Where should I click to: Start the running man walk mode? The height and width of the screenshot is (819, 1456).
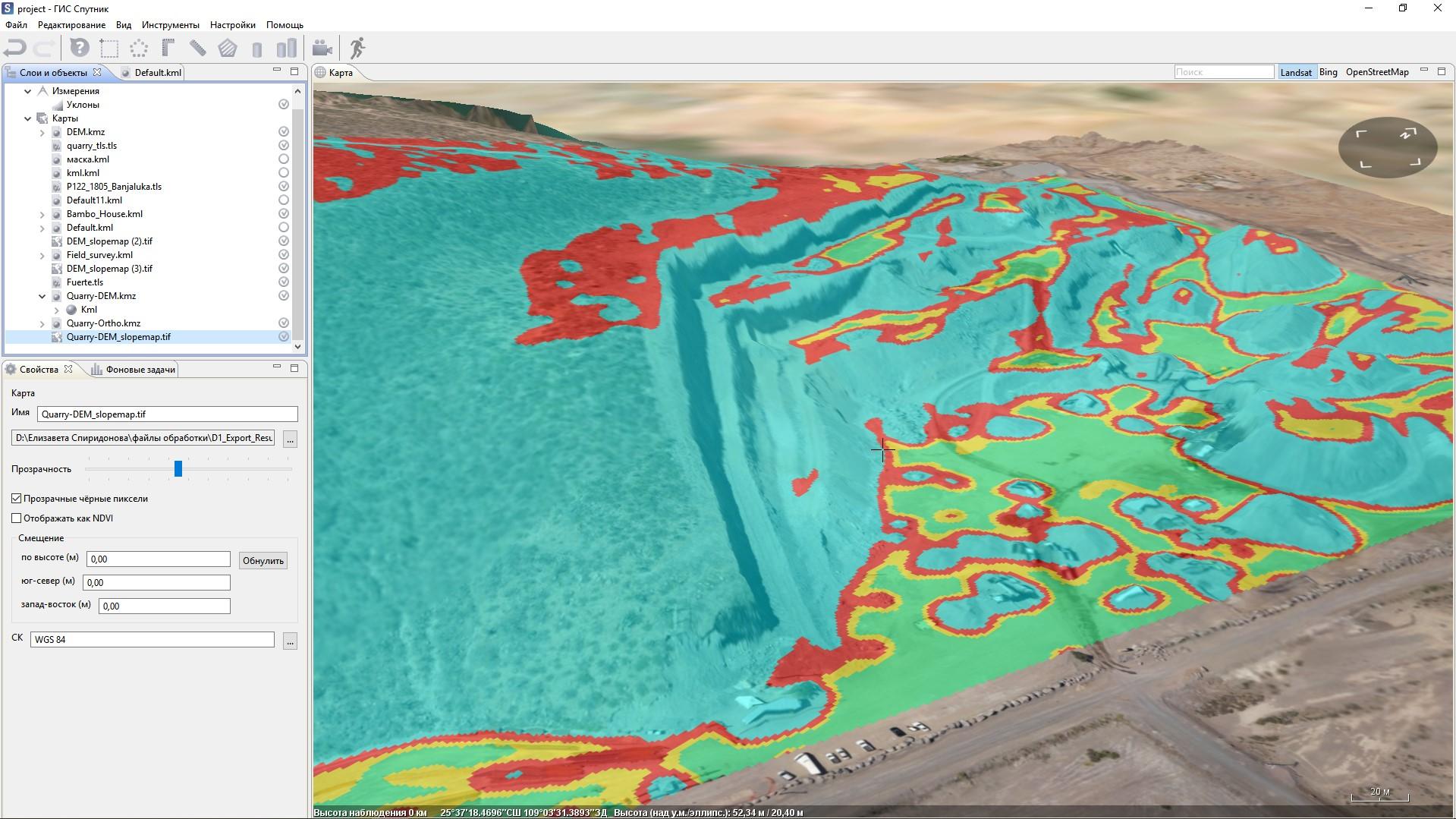click(357, 49)
